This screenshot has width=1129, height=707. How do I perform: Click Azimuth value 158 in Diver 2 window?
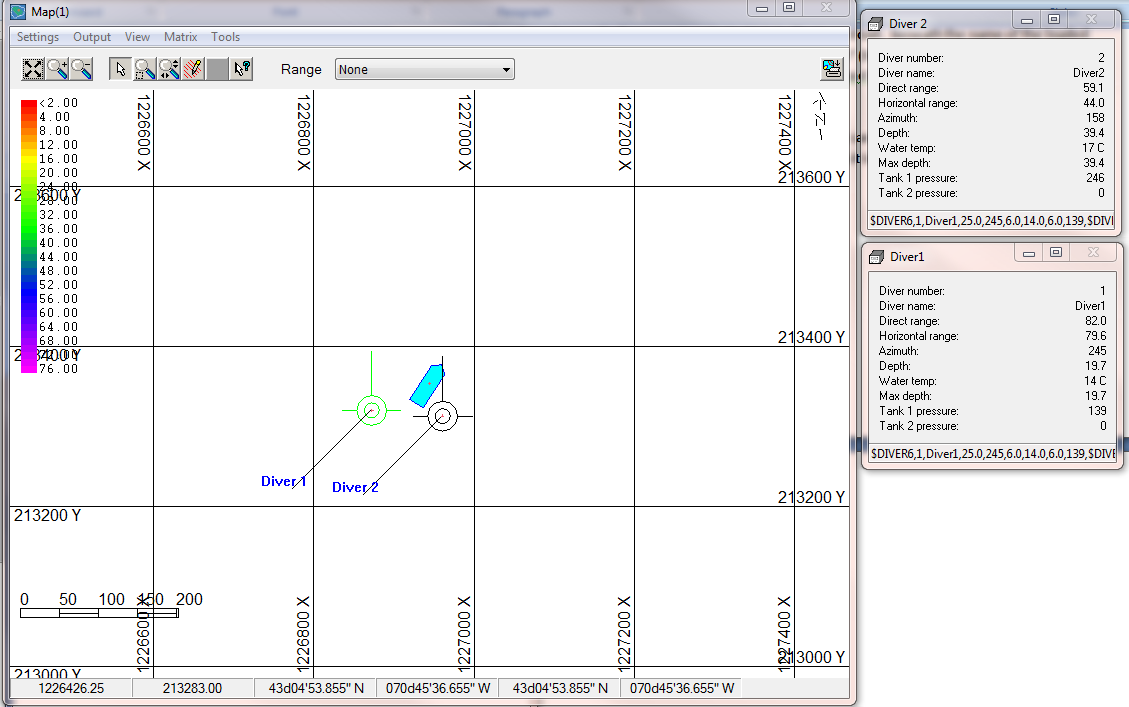1095,118
